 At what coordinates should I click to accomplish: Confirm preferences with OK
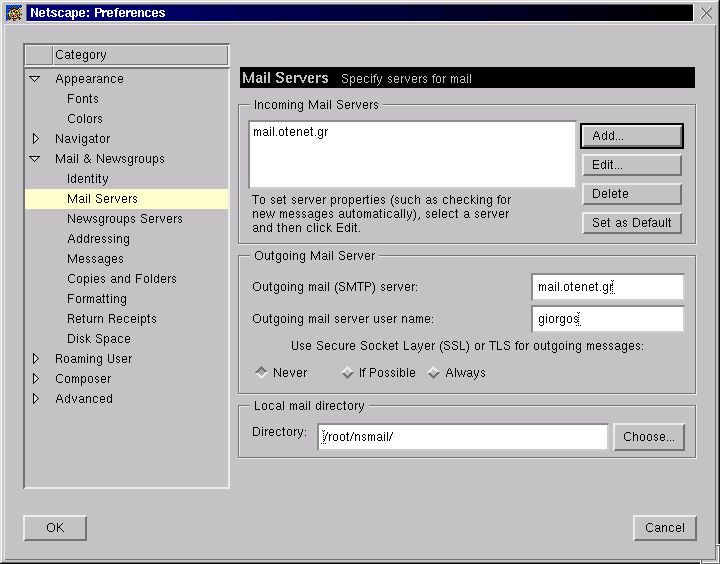tap(55, 528)
